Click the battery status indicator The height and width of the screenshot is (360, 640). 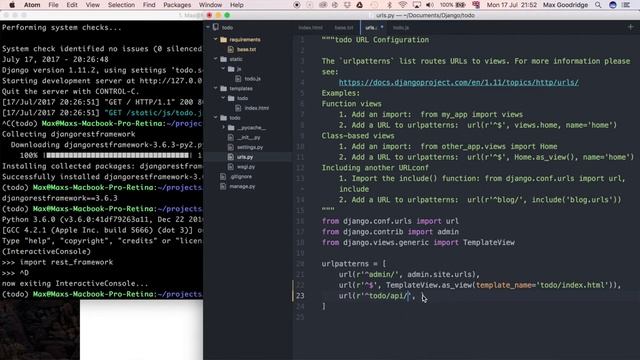[x=453, y=5]
